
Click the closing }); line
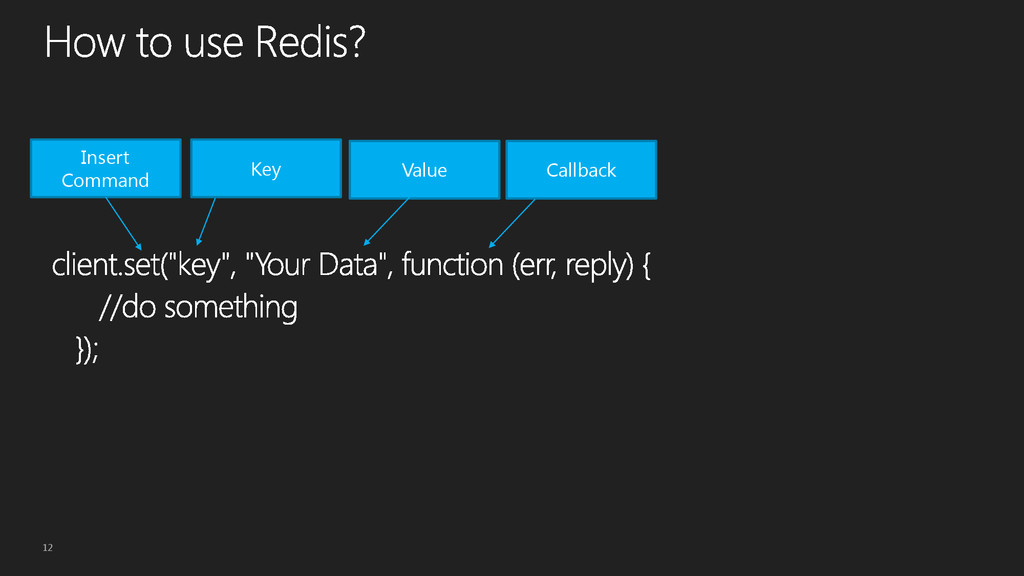[87, 349]
